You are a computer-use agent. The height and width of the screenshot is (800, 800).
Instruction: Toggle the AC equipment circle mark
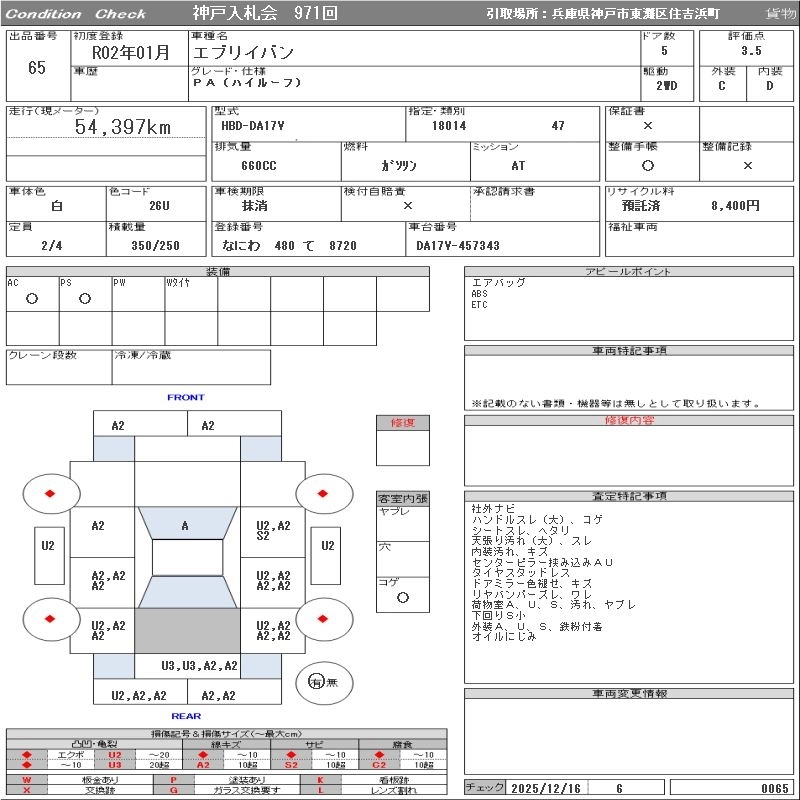[x=32, y=299]
